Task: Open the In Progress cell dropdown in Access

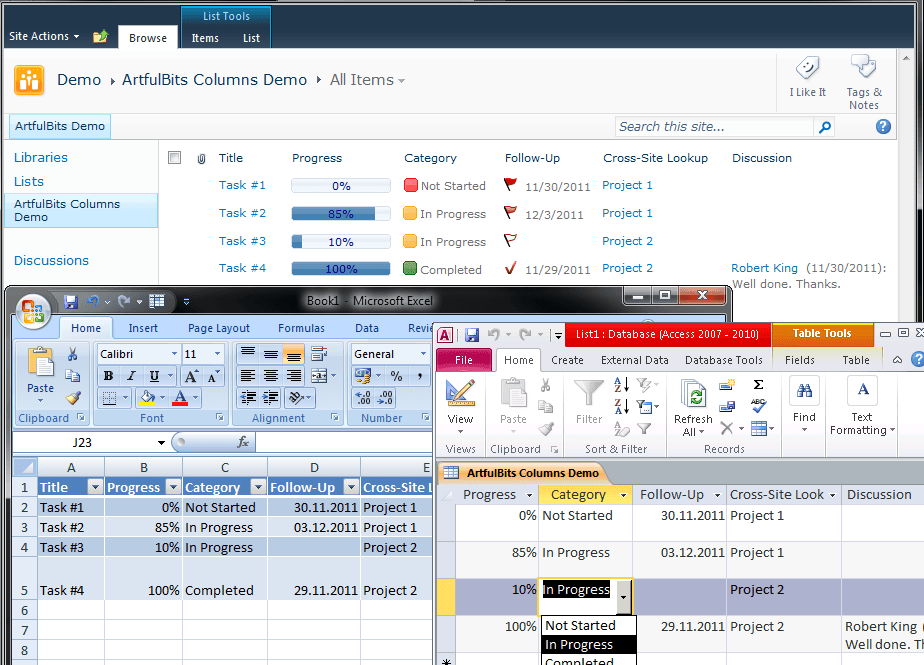Action: point(623,597)
